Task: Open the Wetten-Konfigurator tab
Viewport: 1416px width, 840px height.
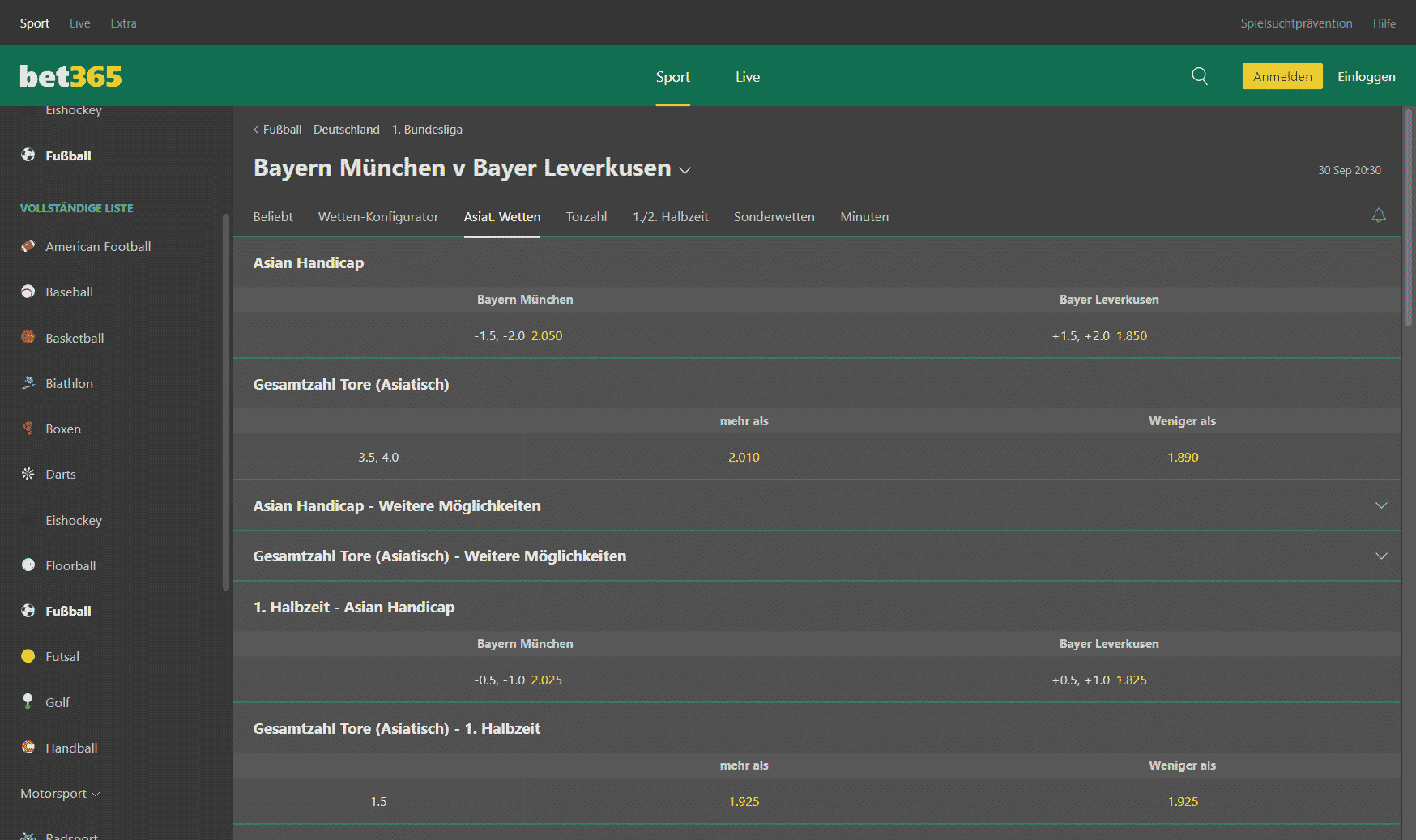Action: (378, 216)
